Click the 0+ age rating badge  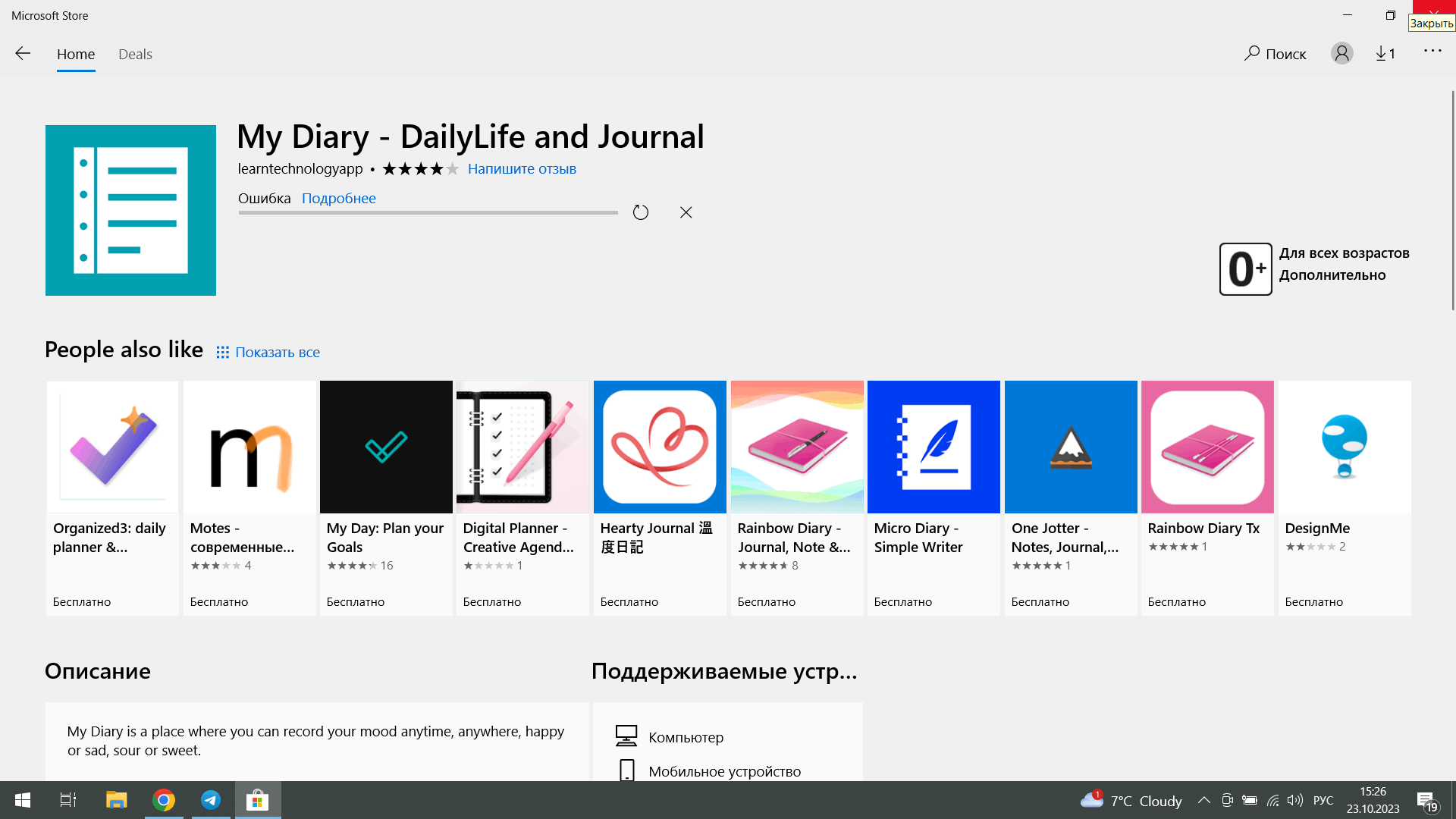1245,269
